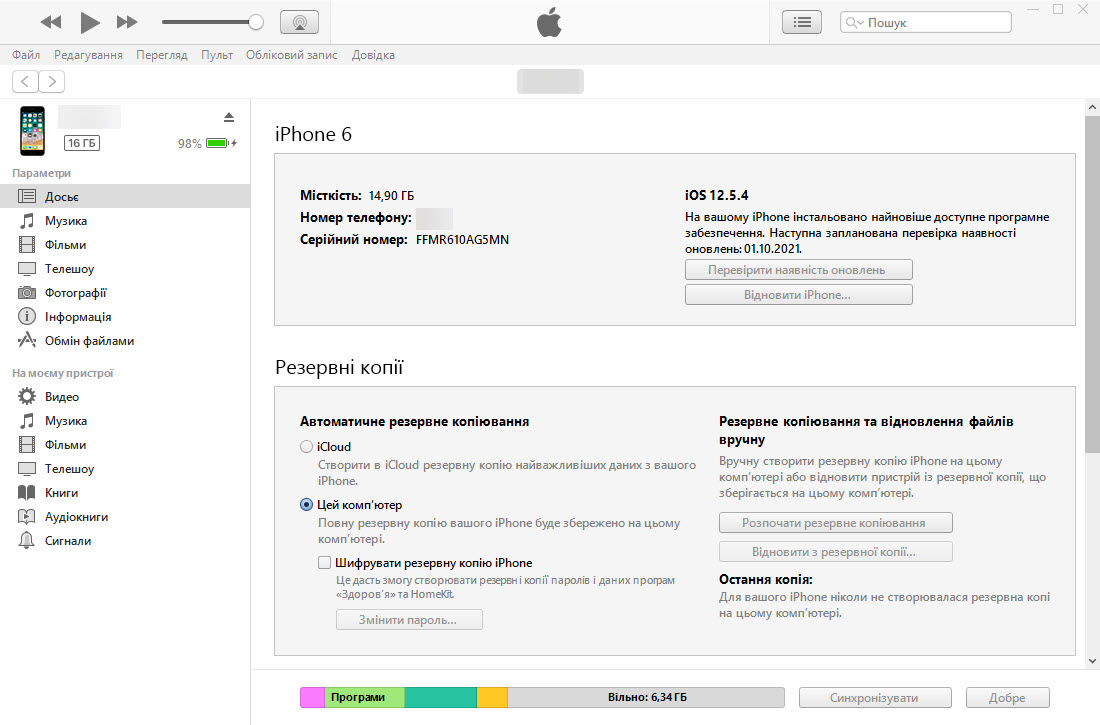1100x725 pixels.
Task: Eject the iPhone with the eject icon
Action: point(229,117)
